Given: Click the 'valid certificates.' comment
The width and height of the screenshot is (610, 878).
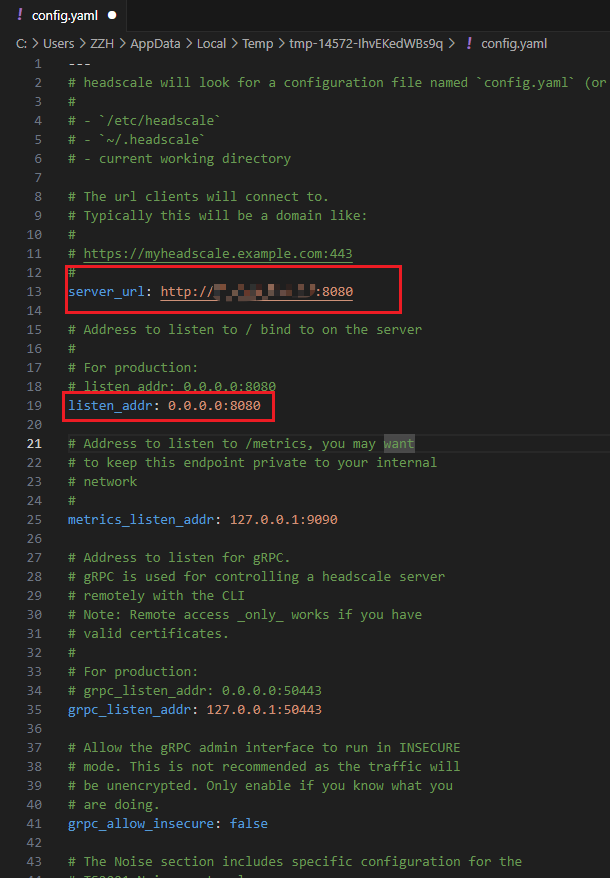Looking at the screenshot, I should point(148,634).
